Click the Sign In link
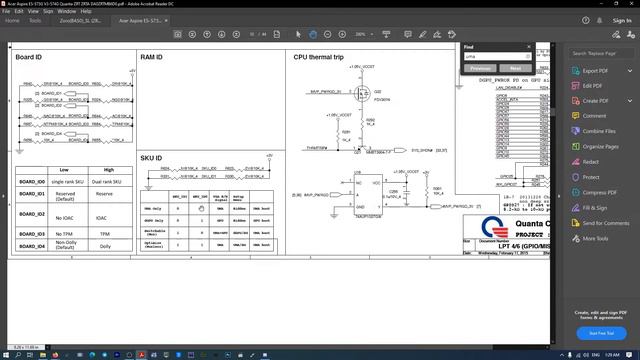This screenshot has height=360, width=640. click(622, 21)
